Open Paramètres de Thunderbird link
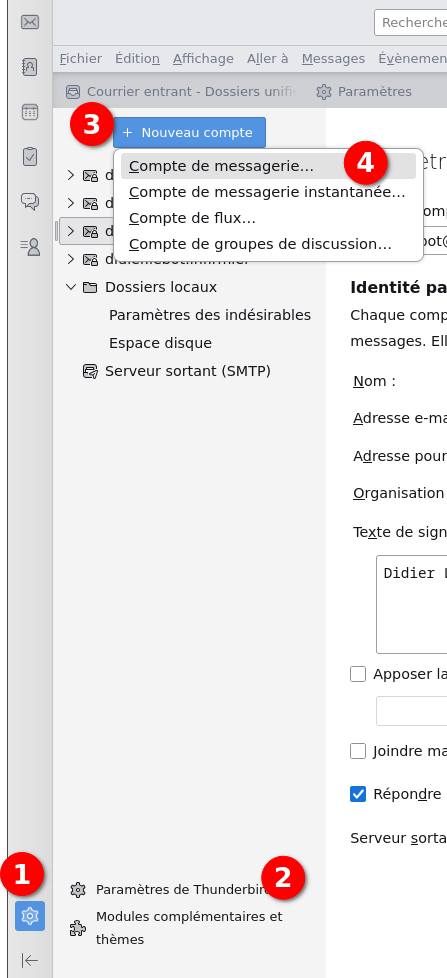 coord(185,890)
